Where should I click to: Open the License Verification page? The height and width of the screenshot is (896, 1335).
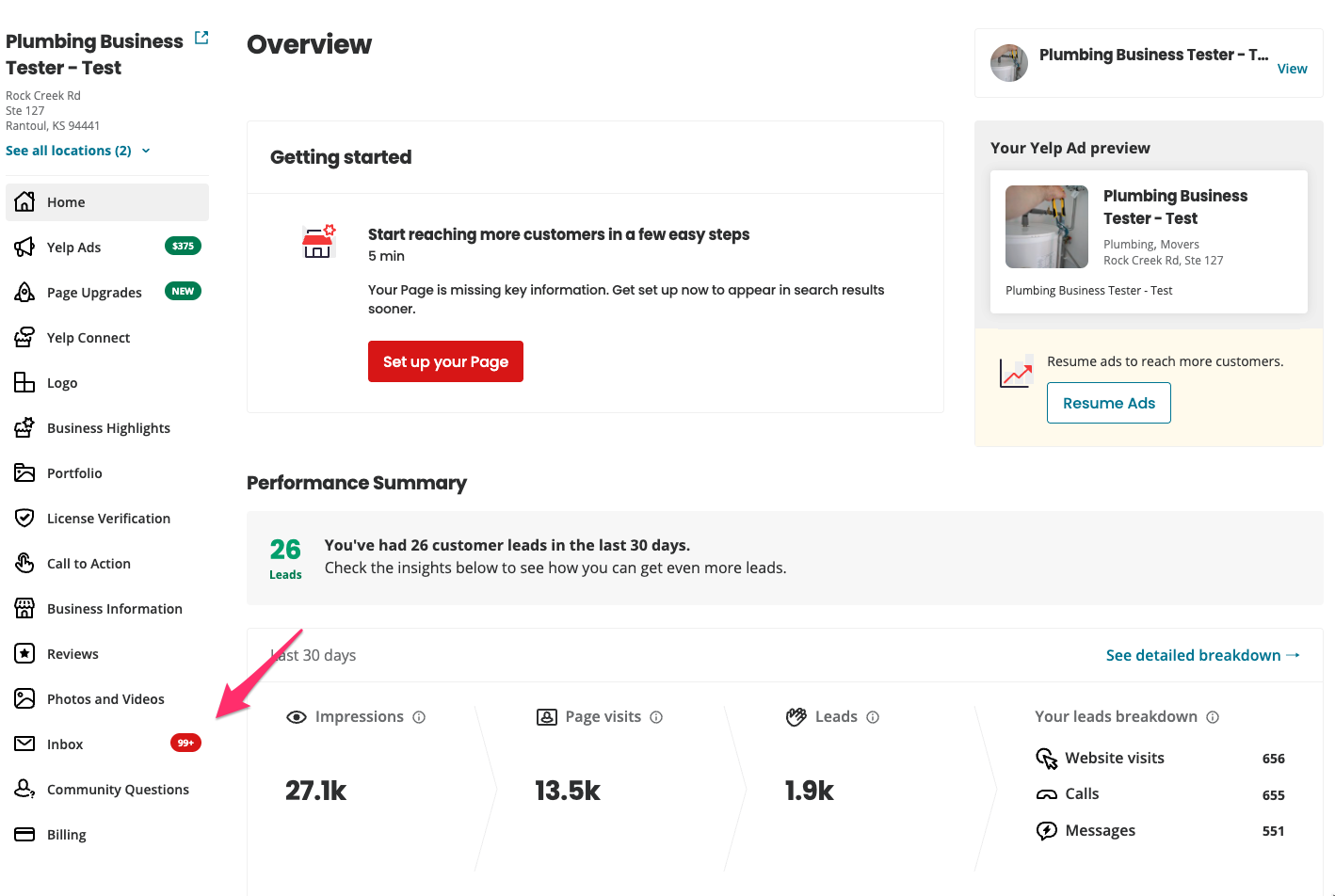[107, 519]
